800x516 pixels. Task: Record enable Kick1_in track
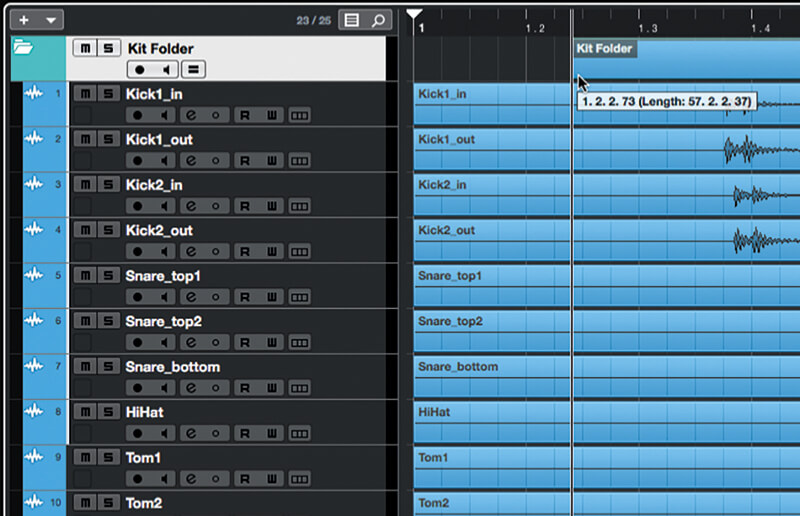(x=138, y=115)
